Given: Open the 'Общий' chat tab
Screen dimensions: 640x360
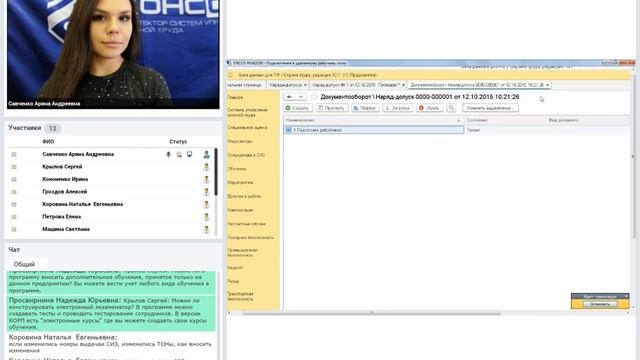Looking at the screenshot, I should (x=24, y=264).
